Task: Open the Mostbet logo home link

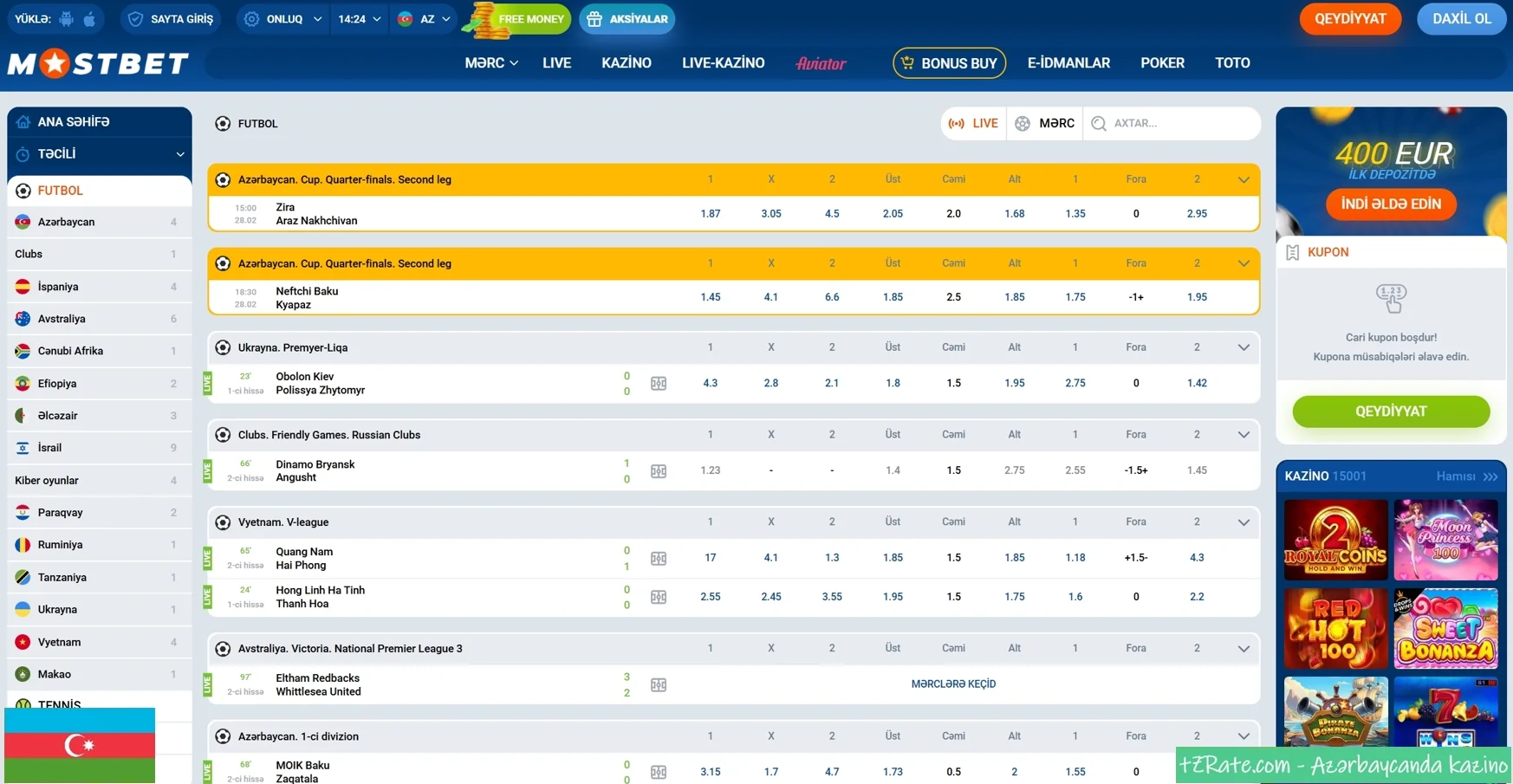Action: click(x=98, y=63)
